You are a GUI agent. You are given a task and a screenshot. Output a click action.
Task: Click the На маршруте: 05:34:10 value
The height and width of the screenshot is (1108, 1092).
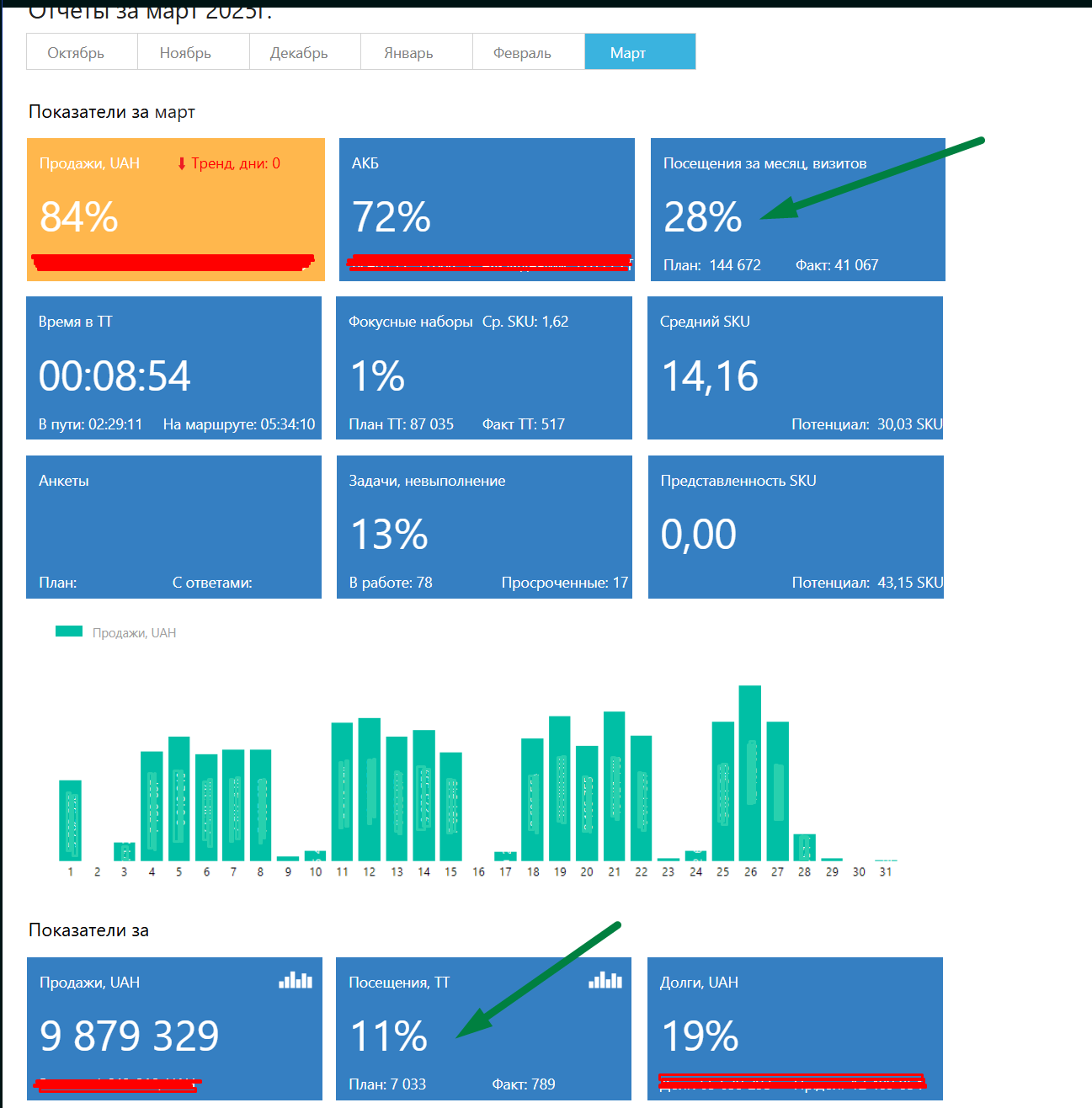[x=239, y=424]
